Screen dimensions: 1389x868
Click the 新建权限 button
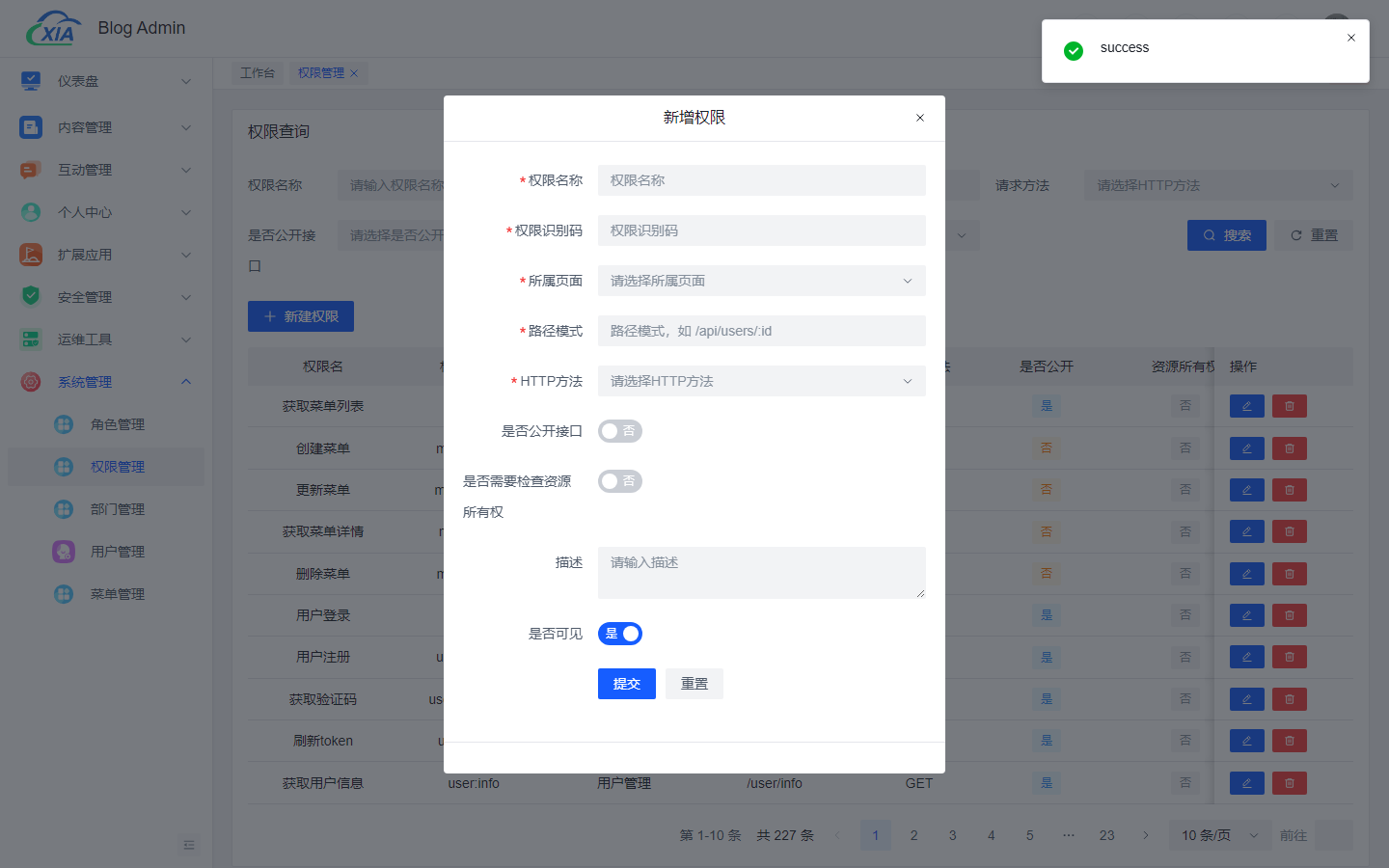point(301,316)
